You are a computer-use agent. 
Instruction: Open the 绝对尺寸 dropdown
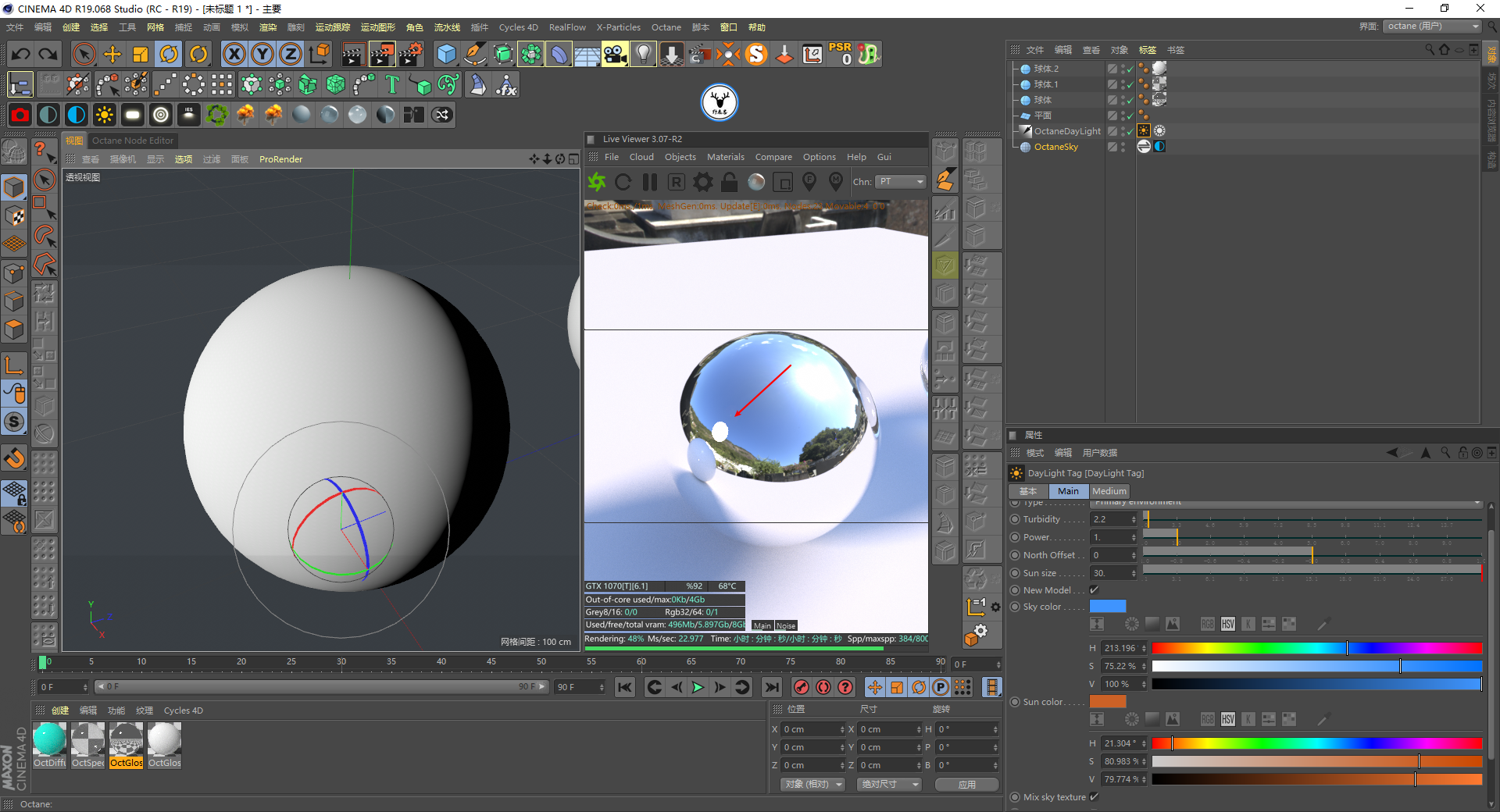(x=889, y=784)
